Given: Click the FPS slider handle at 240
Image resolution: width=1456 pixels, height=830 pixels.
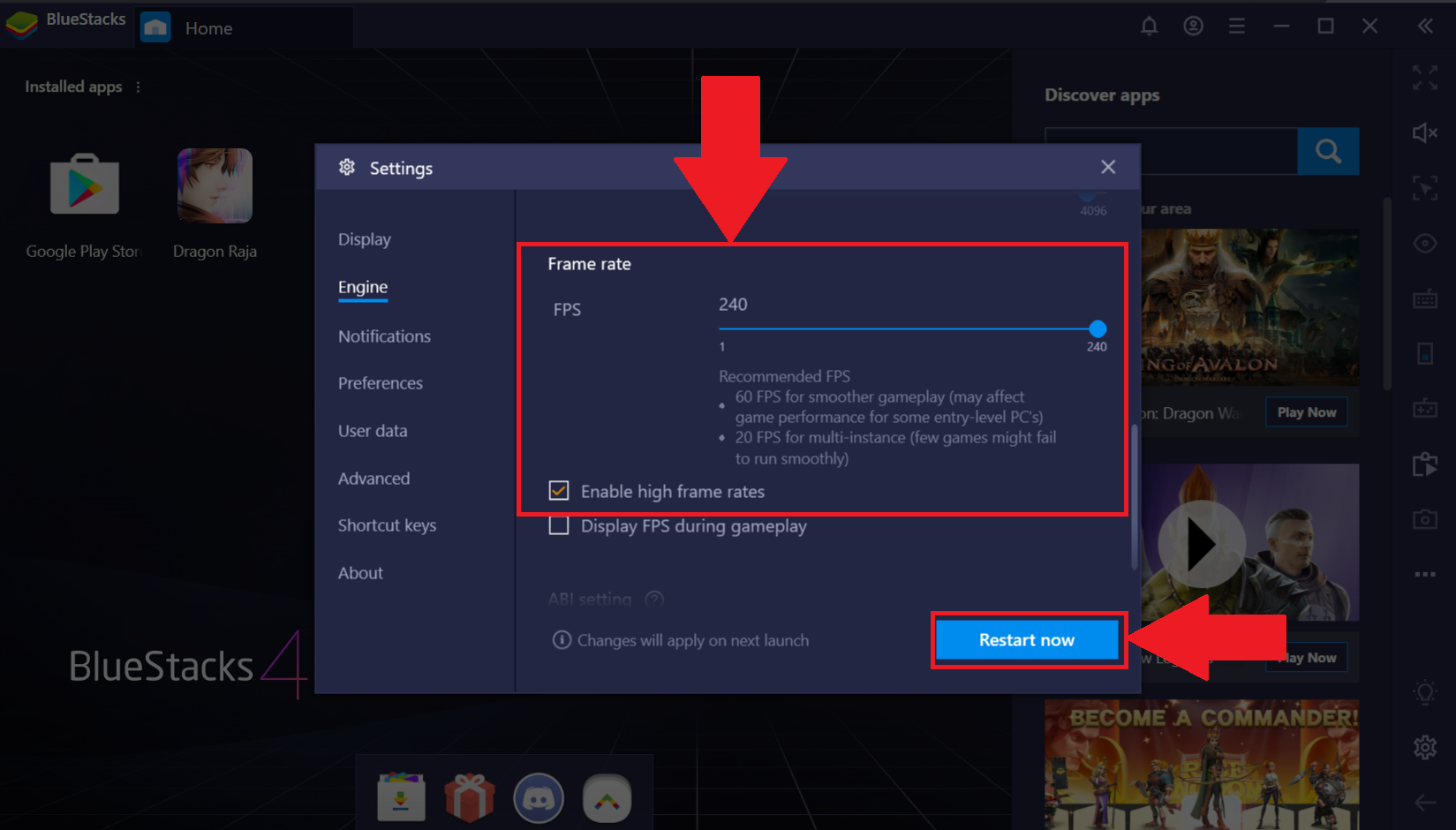Looking at the screenshot, I should pos(1098,328).
